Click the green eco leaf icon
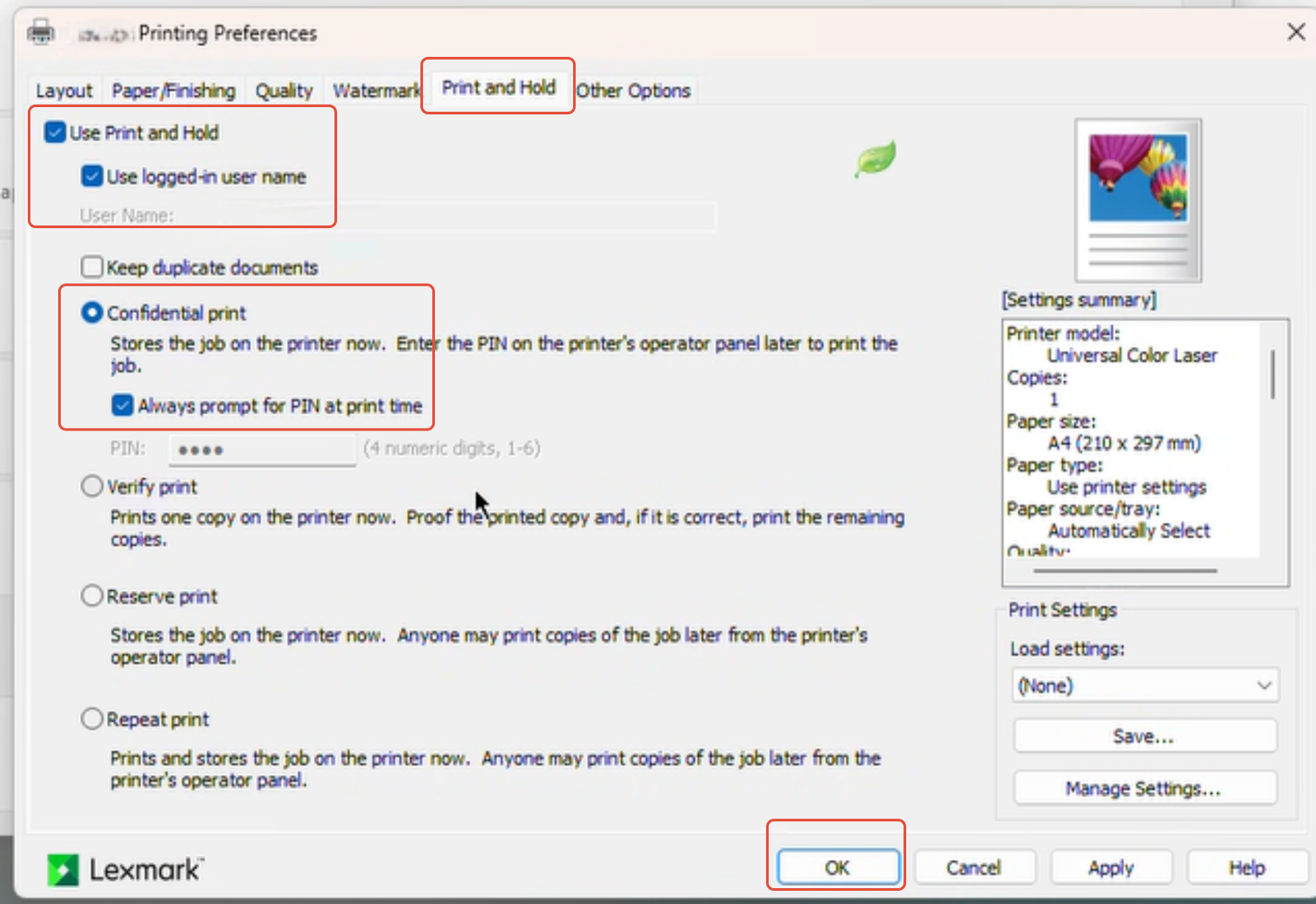 pyautogui.click(x=875, y=159)
